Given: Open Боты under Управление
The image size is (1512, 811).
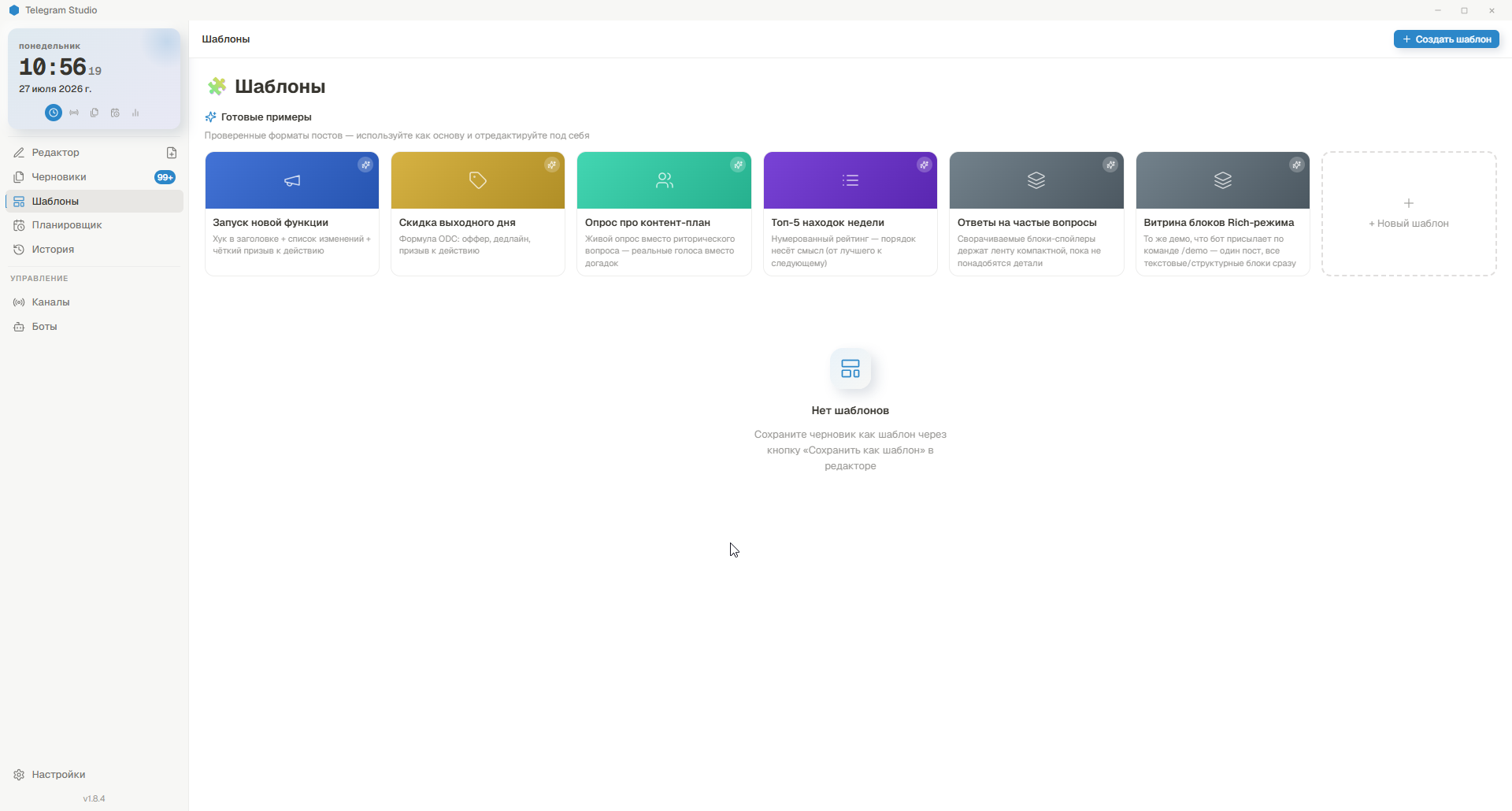Looking at the screenshot, I should 94,327.
